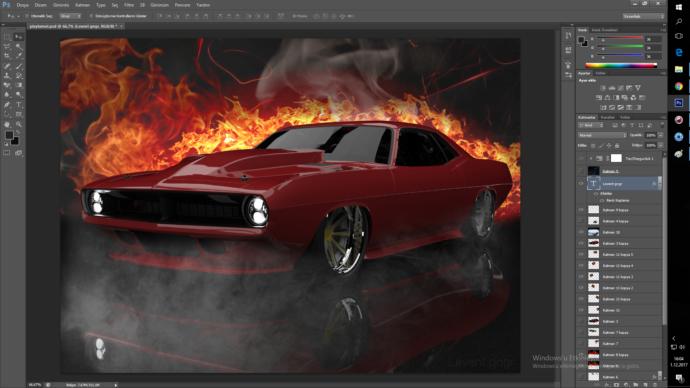This screenshot has height=388, width=690.
Task: Hide the selected text layer
Action: tap(581, 184)
